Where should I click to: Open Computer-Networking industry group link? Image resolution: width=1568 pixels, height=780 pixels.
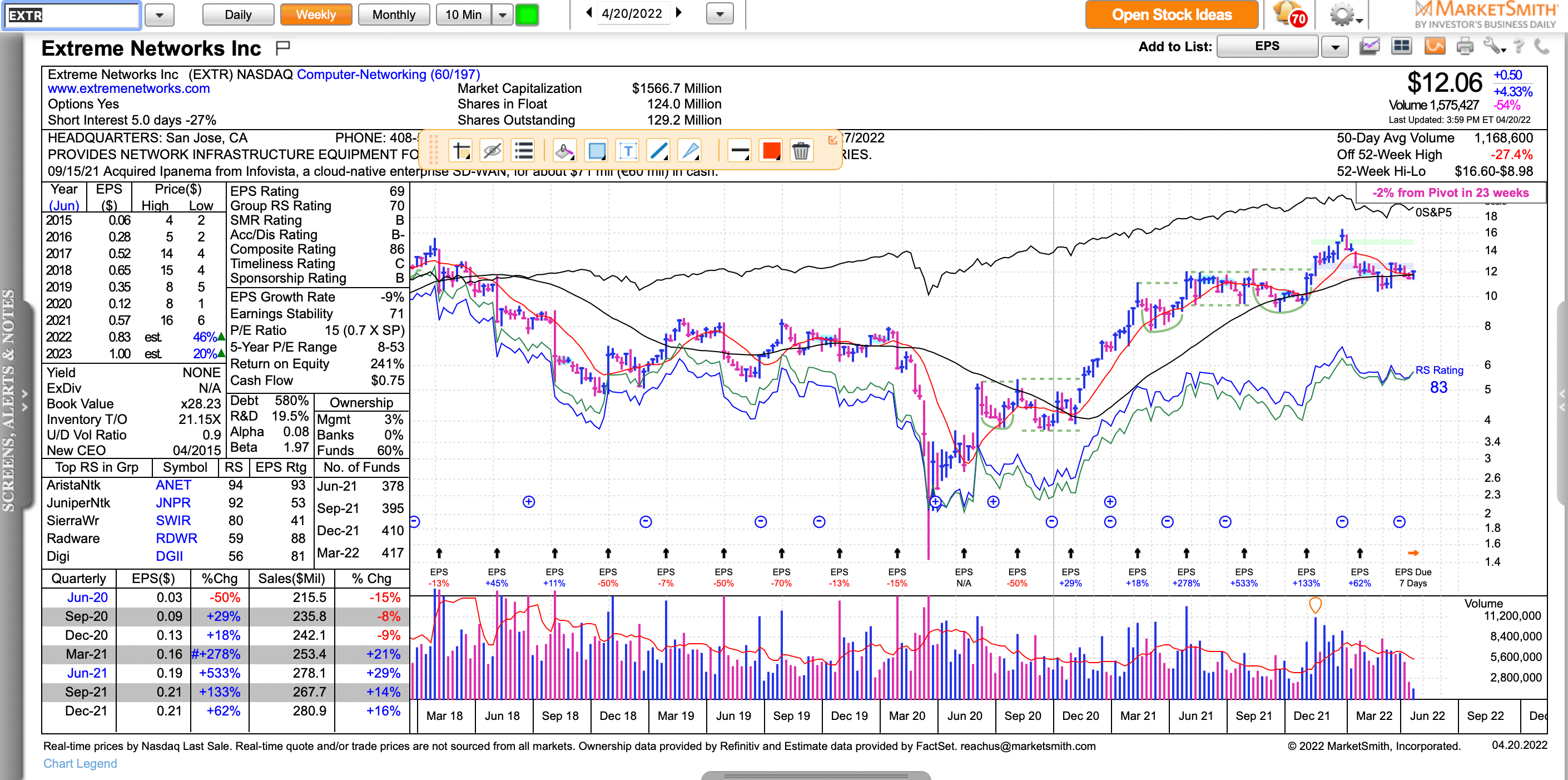[388, 75]
